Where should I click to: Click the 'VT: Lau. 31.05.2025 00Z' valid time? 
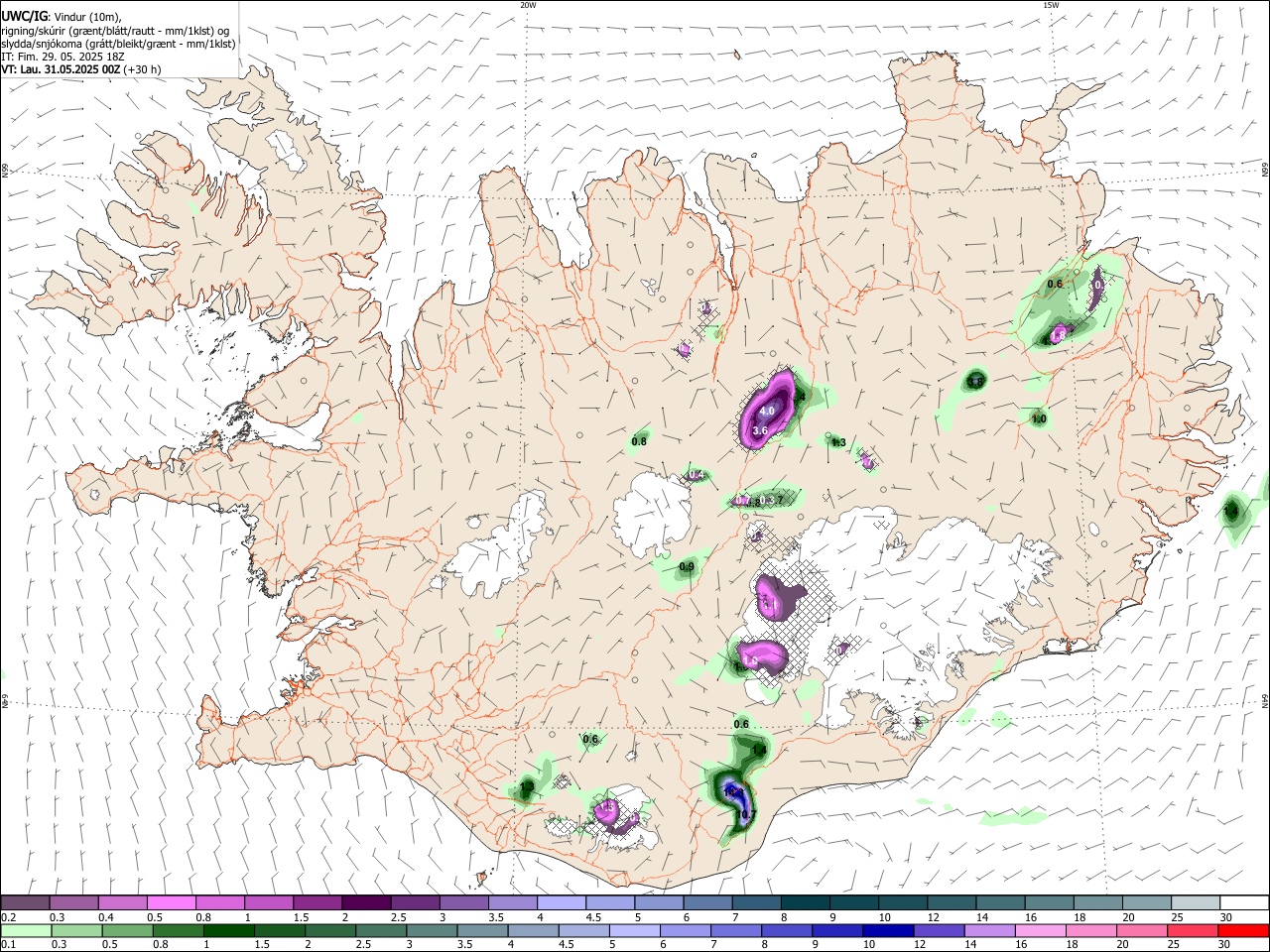click(x=61, y=69)
